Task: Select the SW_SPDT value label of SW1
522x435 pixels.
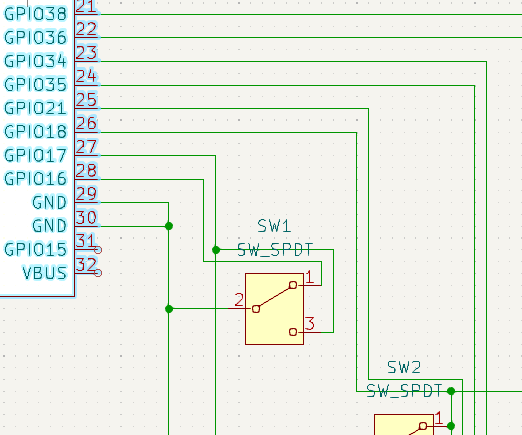Action: coord(275,250)
